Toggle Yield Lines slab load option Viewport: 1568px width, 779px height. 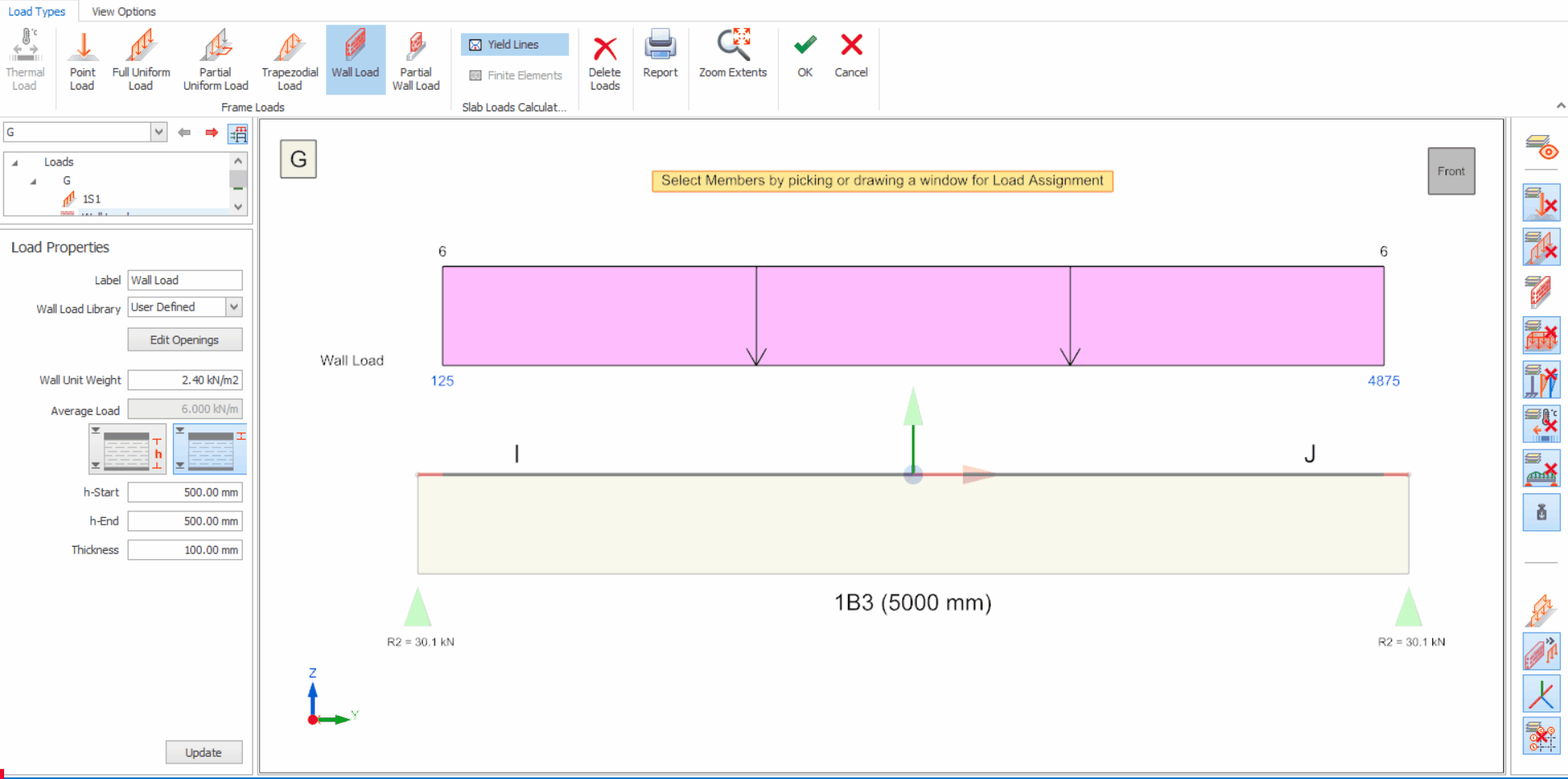(x=514, y=44)
